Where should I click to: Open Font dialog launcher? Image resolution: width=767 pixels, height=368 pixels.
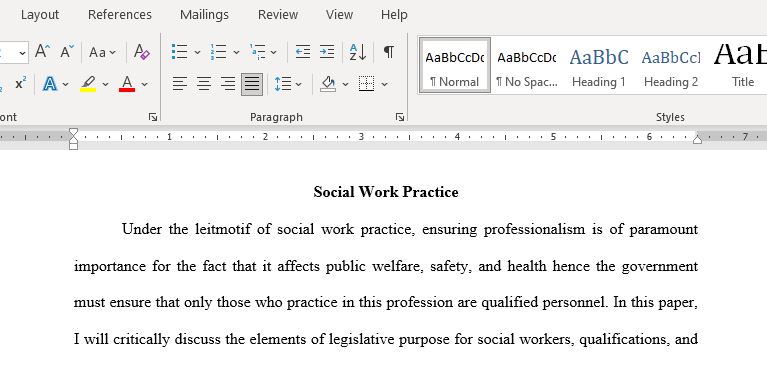153,117
